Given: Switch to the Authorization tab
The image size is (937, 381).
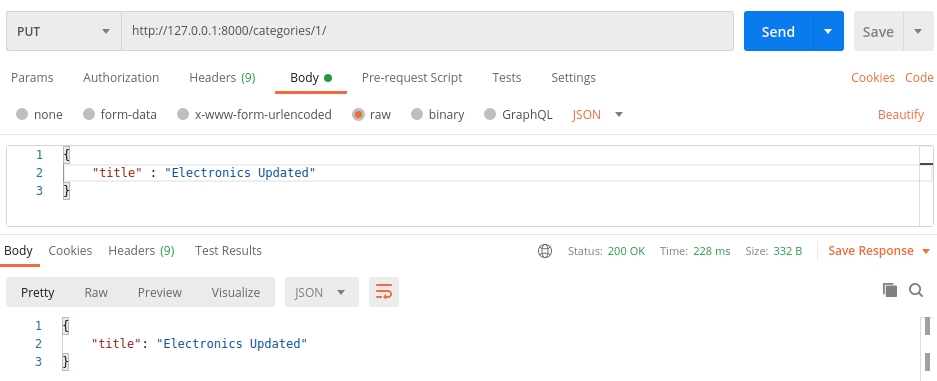Looking at the screenshot, I should point(121,78).
